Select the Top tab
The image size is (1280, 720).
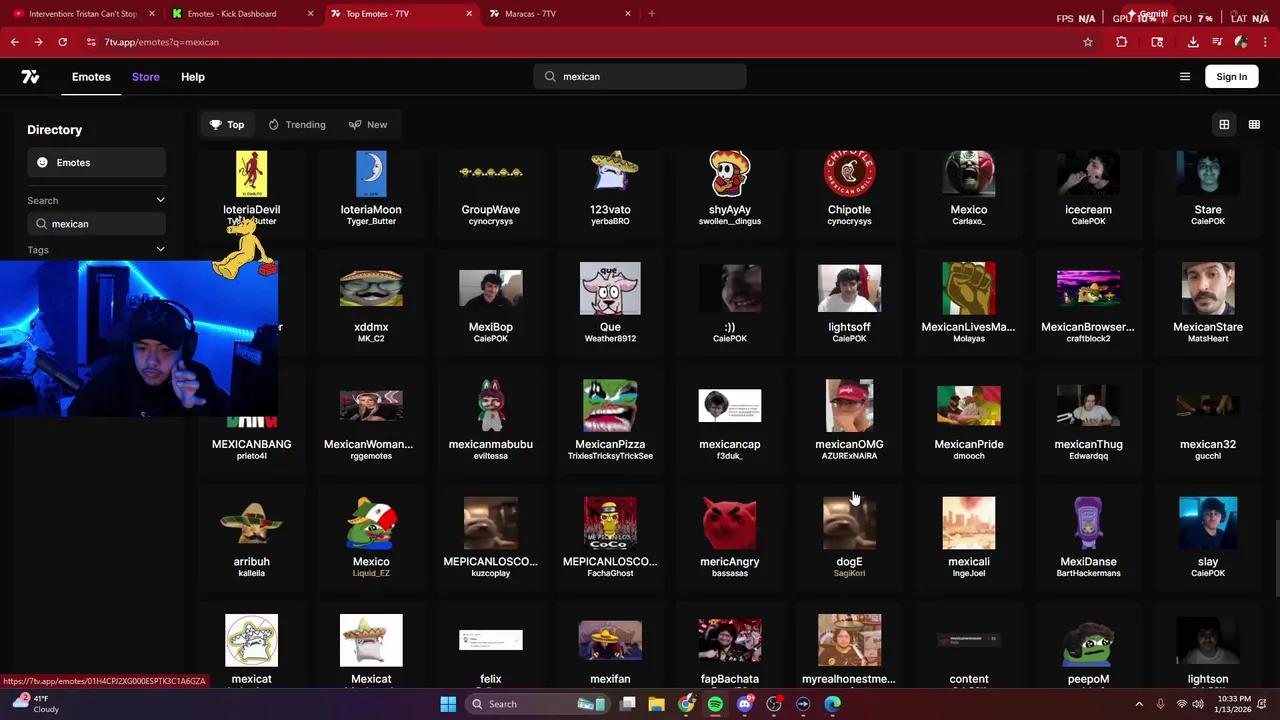click(x=227, y=125)
